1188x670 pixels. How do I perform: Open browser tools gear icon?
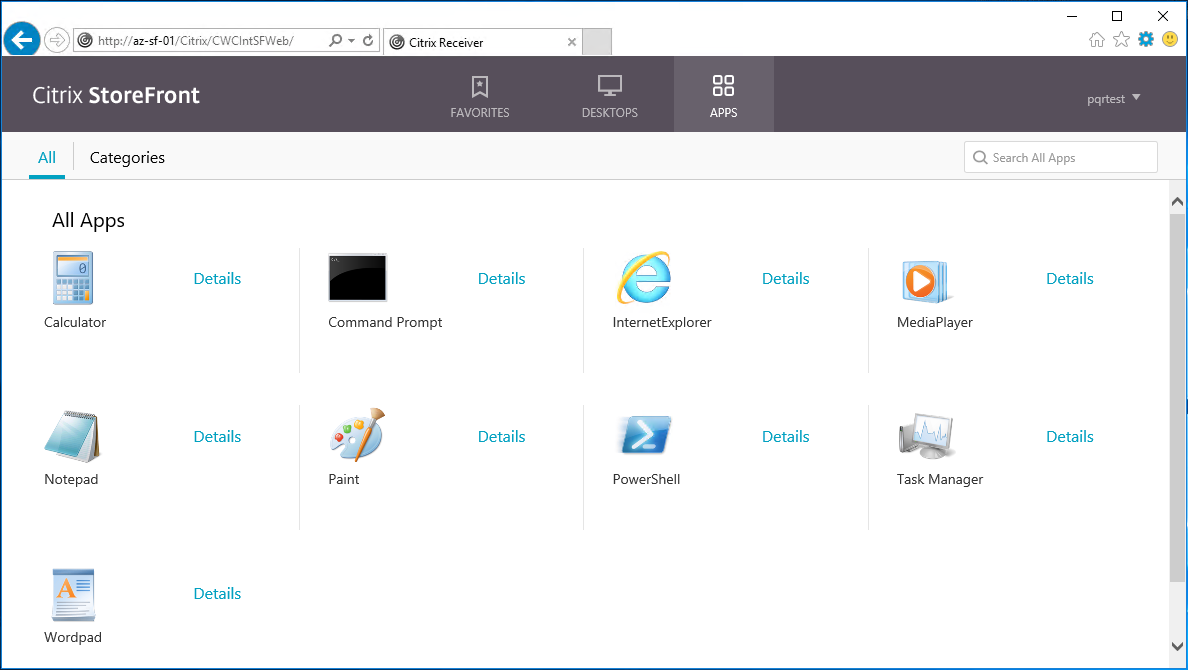pyautogui.click(x=1146, y=39)
